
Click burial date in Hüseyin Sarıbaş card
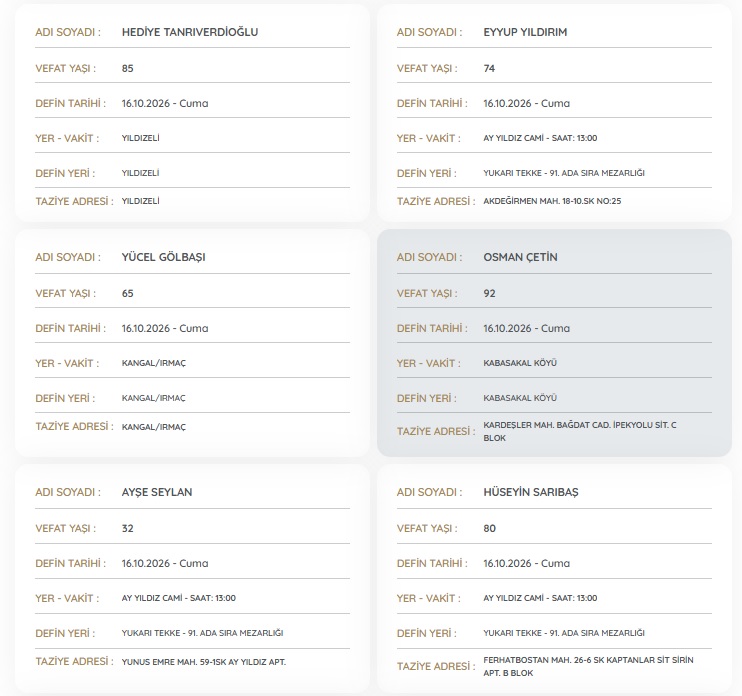point(526,564)
